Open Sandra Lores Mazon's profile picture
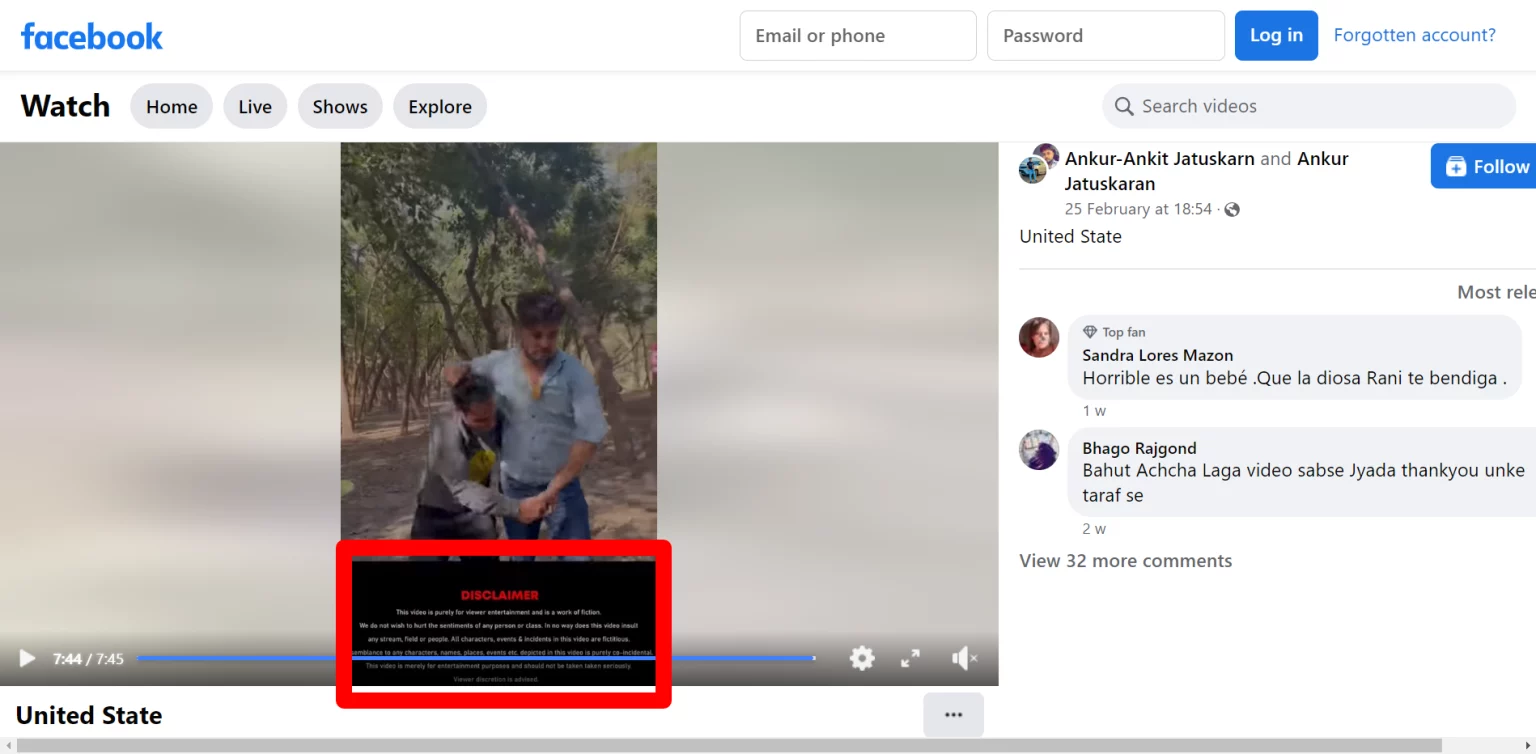This screenshot has width=1536, height=754. 1039,338
